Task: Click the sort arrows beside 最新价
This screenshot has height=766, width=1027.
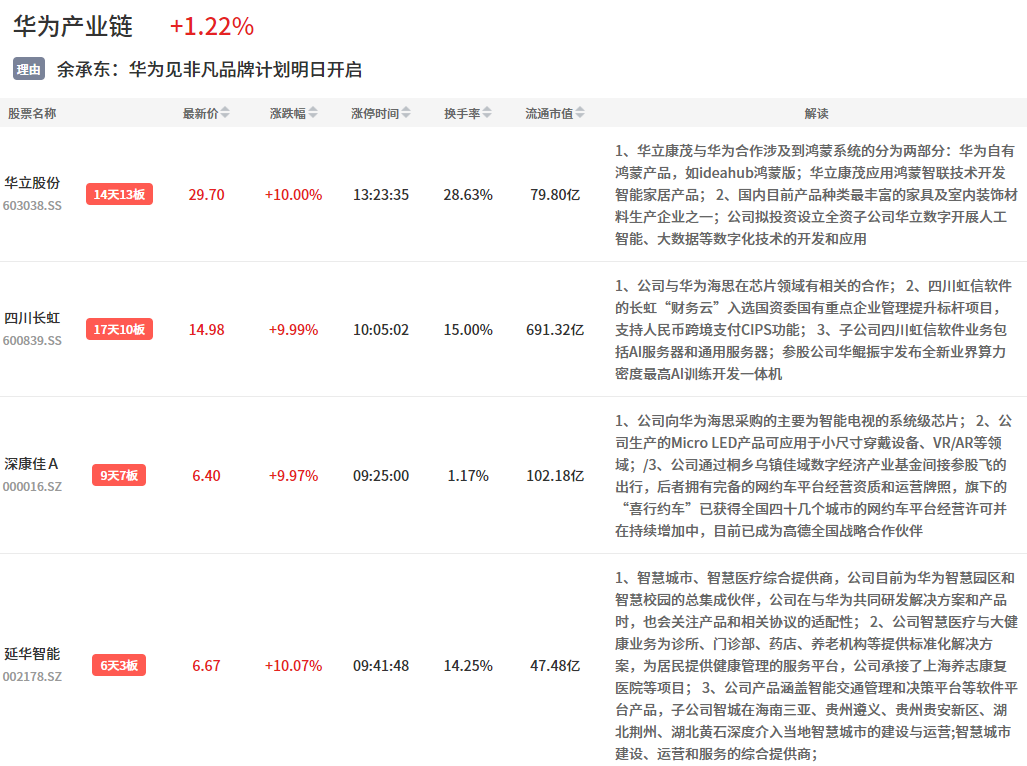Action: point(225,114)
